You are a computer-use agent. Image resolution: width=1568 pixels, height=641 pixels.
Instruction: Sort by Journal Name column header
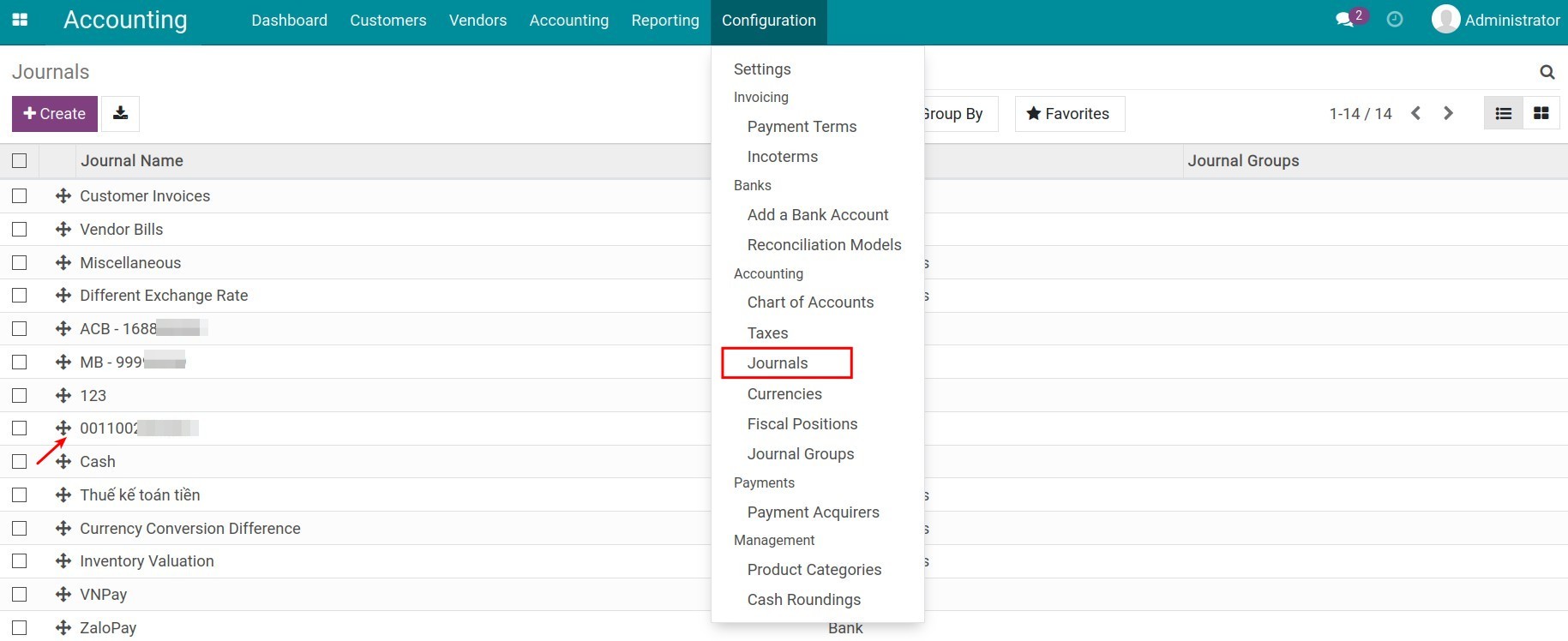pos(132,161)
